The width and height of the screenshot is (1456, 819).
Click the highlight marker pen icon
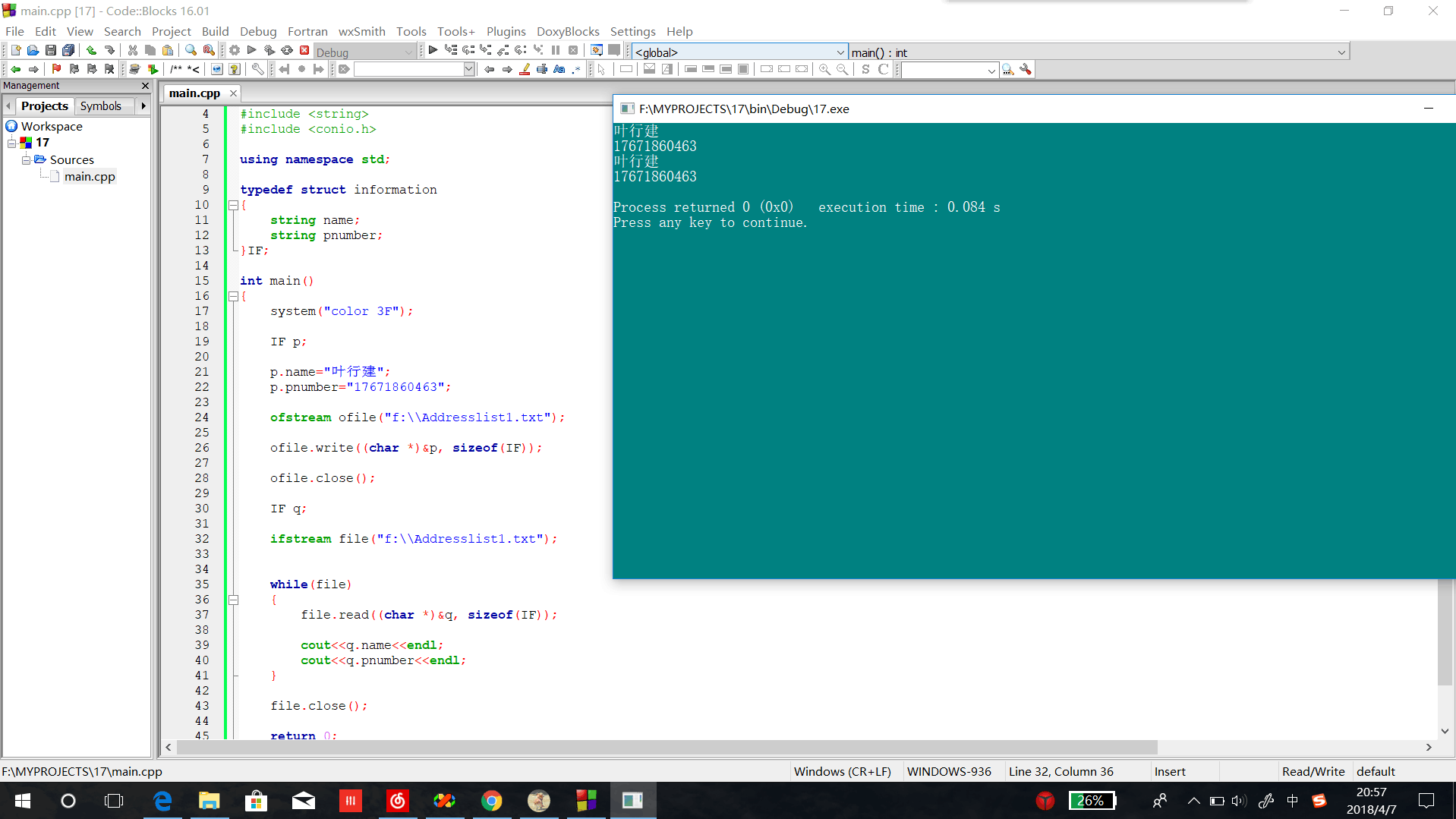coord(525,69)
